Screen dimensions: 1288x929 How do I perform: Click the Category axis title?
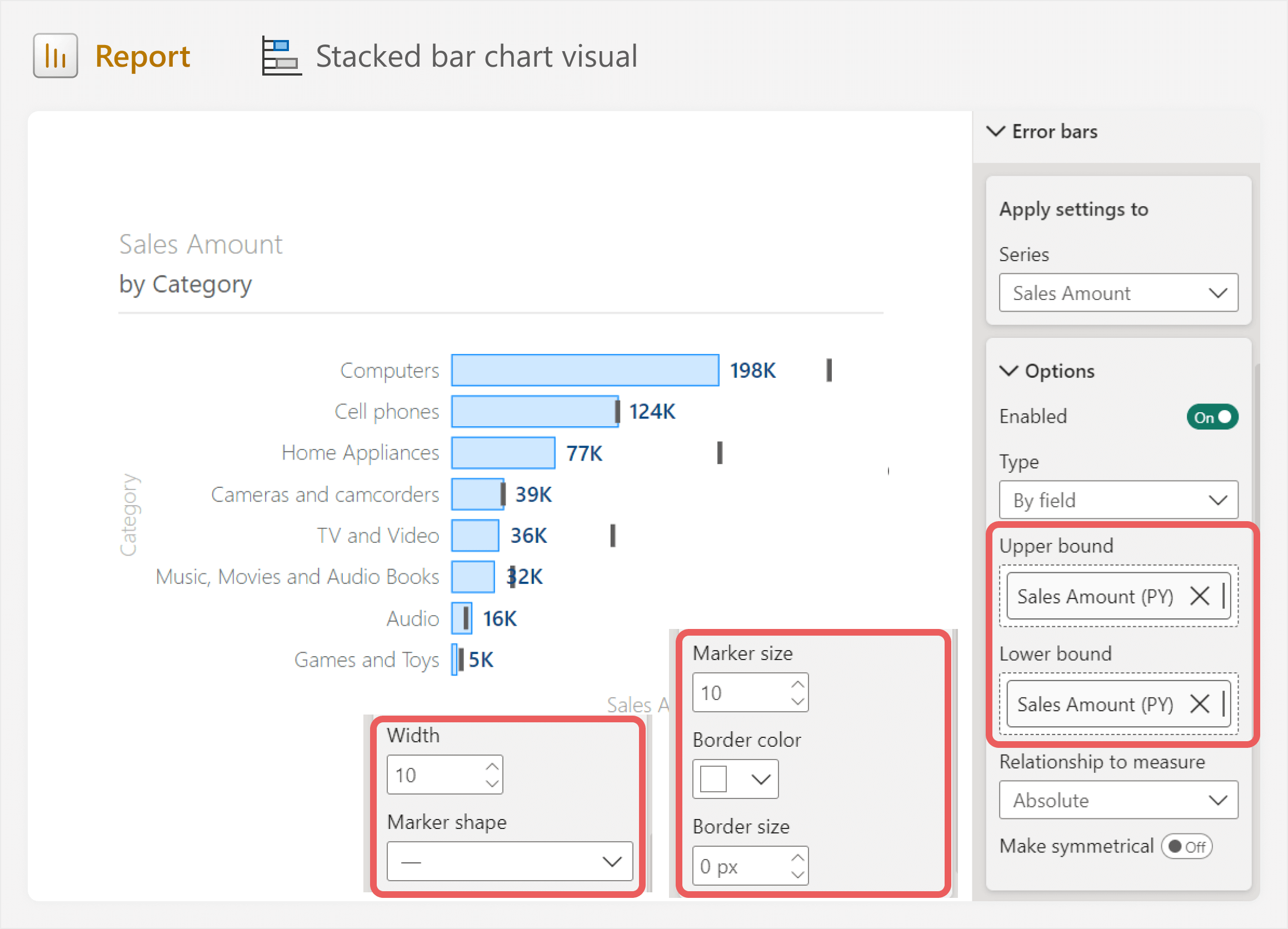pyautogui.click(x=129, y=515)
